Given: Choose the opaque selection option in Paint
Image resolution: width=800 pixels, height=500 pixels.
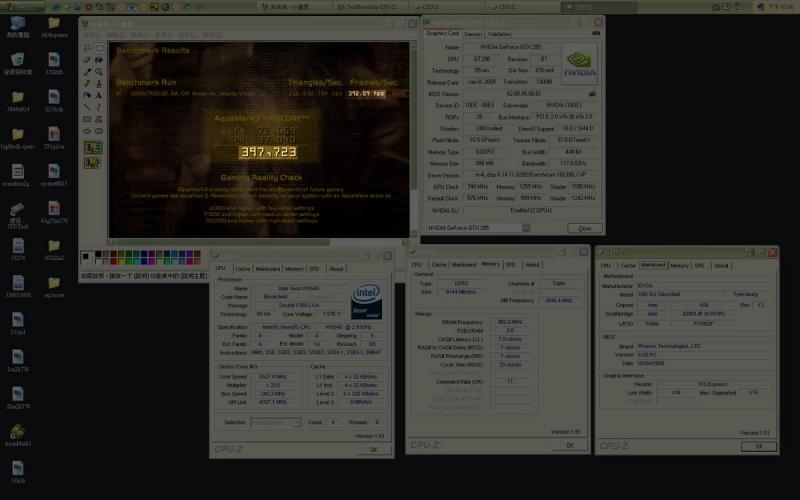Looking at the screenshot, I should click(x=93, y=148).
